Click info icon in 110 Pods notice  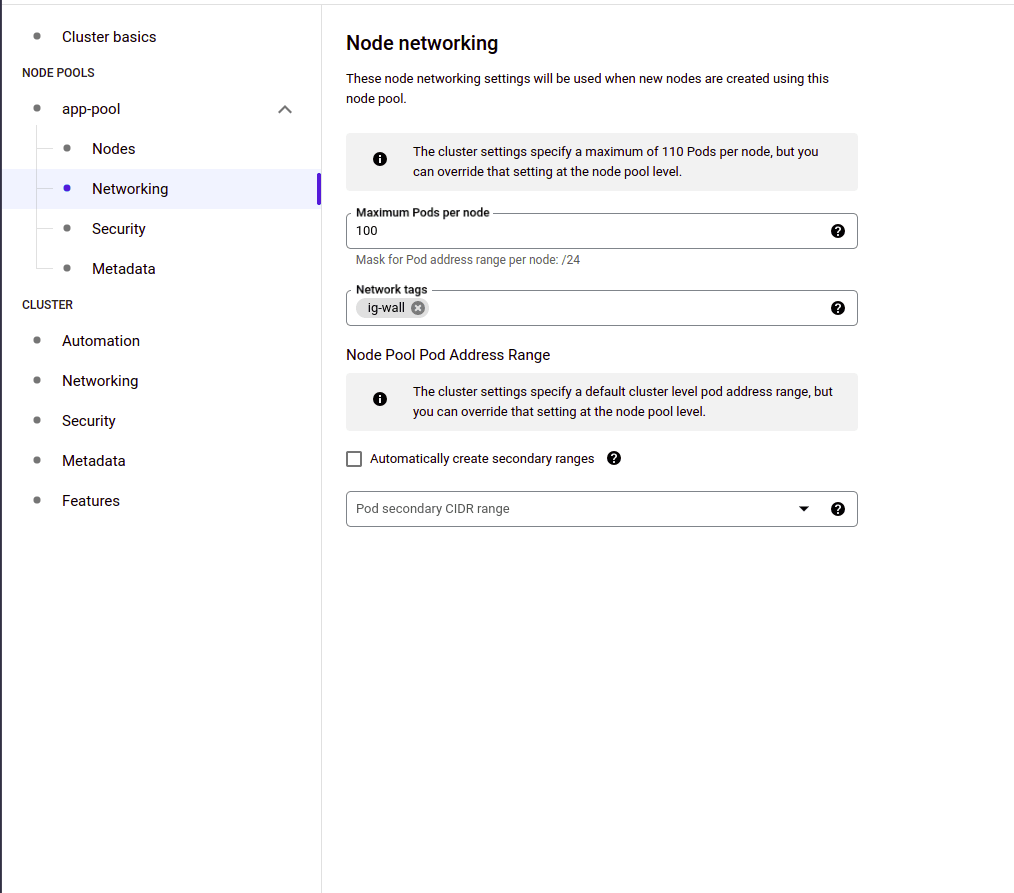click(x=380, y=159)
